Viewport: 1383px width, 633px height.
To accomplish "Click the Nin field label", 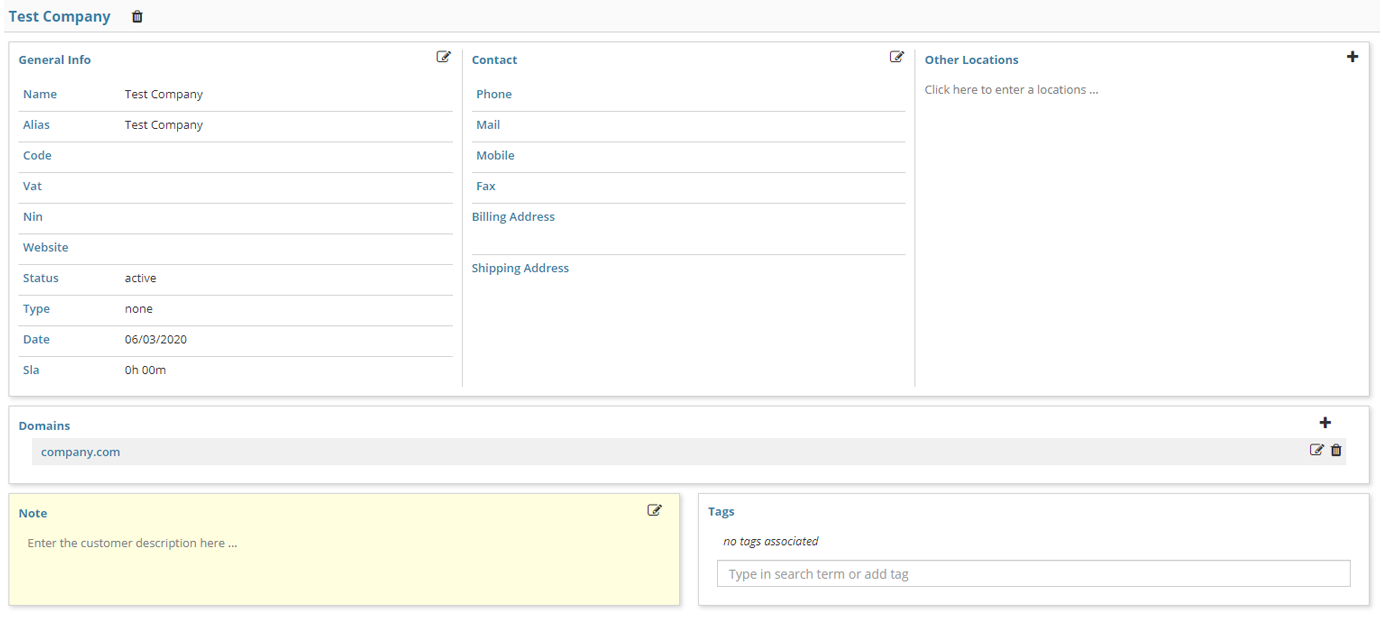I will [33, 217].
